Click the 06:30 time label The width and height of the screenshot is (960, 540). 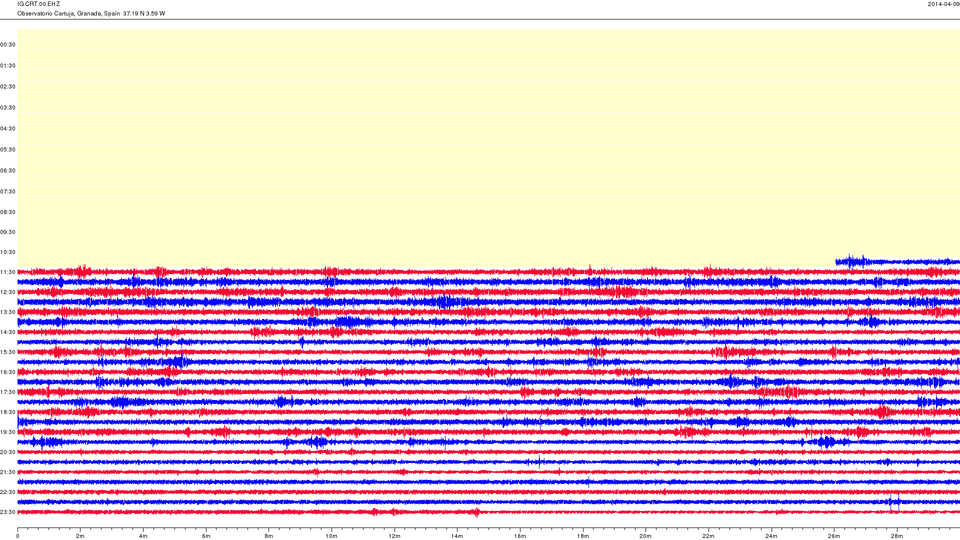(8, 171)
